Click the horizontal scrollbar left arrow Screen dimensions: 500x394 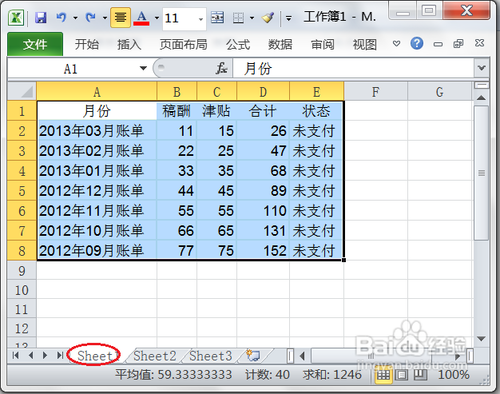tap(302, 356)
